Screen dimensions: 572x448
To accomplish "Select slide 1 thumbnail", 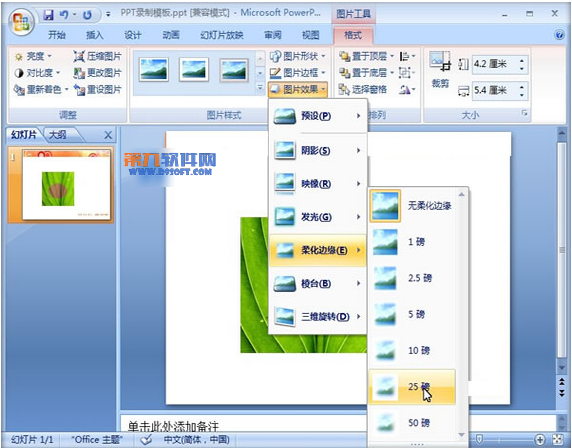I will pos(66,185).
